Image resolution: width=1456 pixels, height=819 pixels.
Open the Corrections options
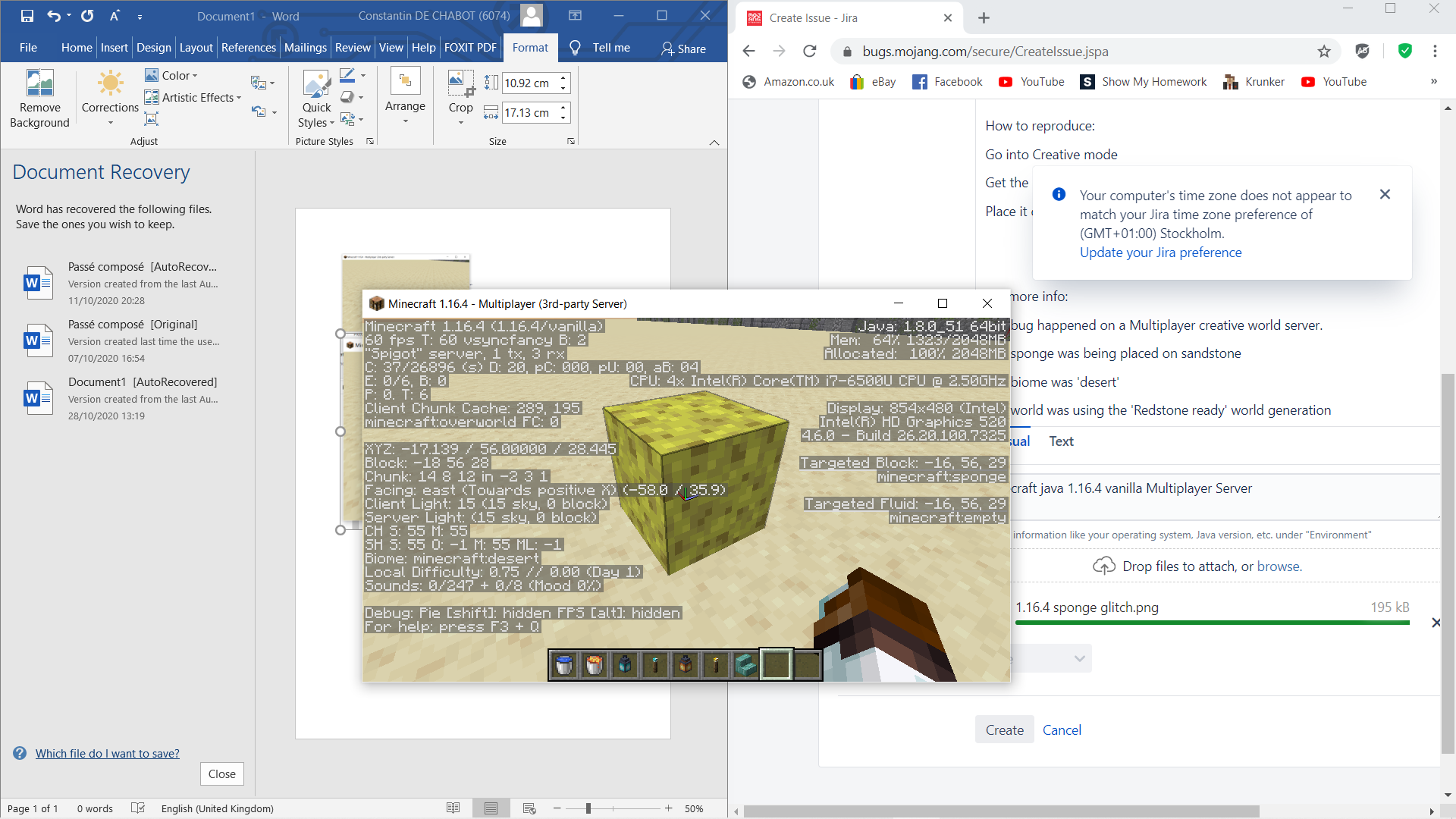point(110,99)
